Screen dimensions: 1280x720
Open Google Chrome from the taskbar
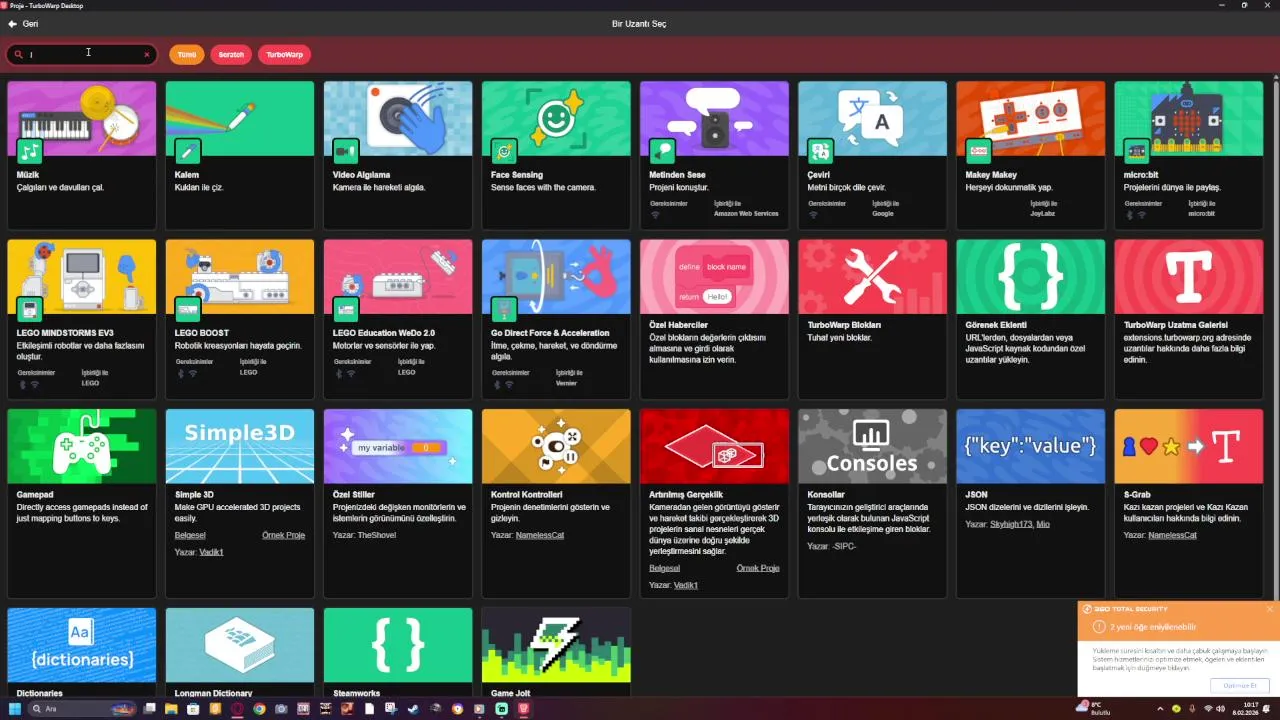click(x=259, y=709)
